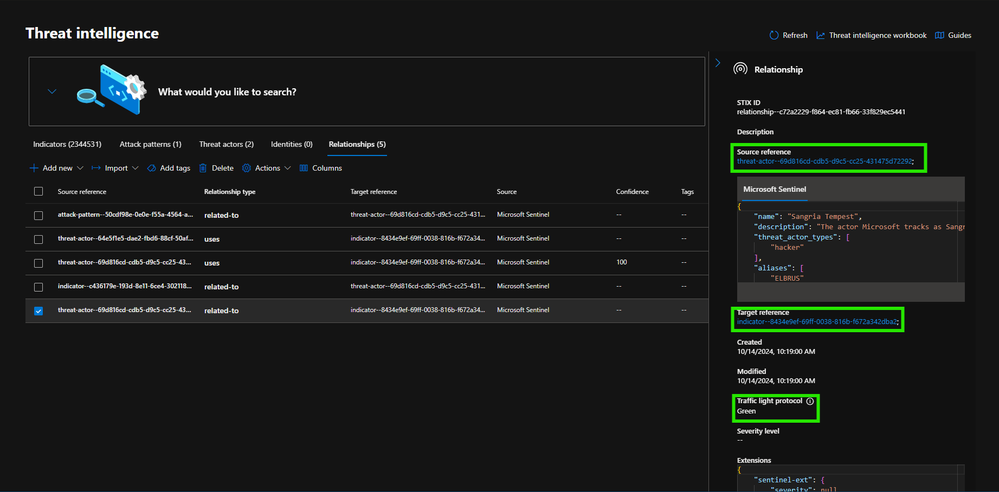The image size is (999, 492).
Task: Click the Add new plus icon
Action: click(x=34, y=168)
